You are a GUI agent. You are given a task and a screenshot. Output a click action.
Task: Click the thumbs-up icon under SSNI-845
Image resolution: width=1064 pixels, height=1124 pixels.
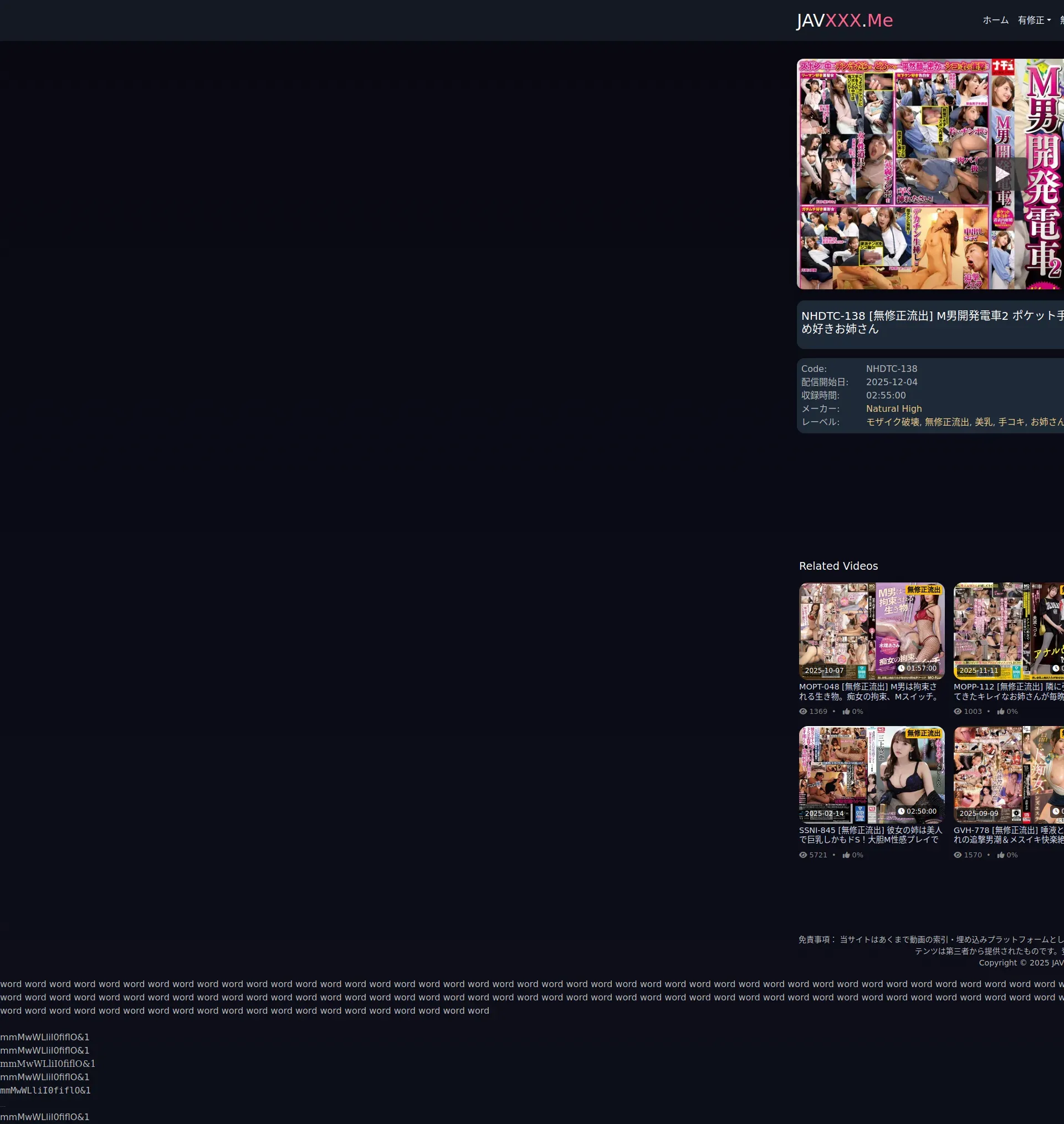846,855
